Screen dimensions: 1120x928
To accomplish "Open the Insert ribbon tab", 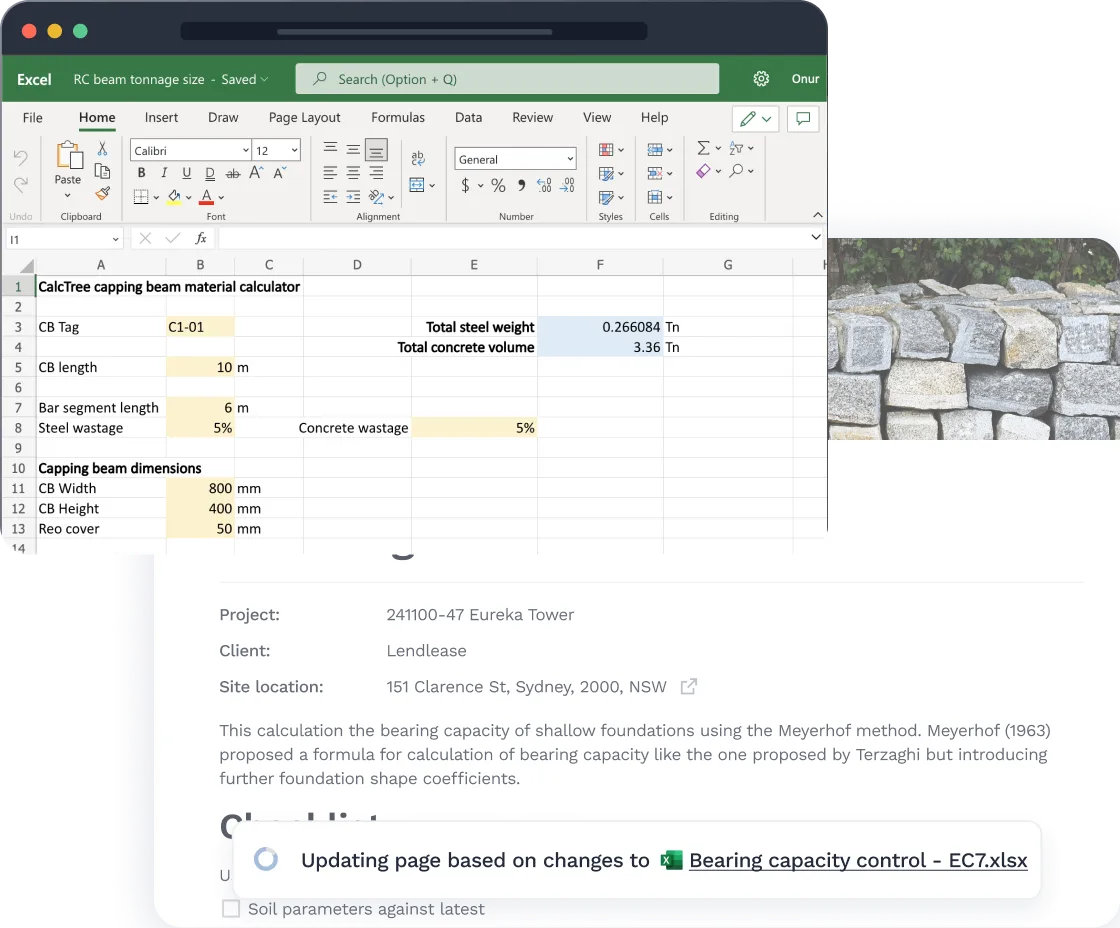I will pyautogui.click(x=161, y=117).
